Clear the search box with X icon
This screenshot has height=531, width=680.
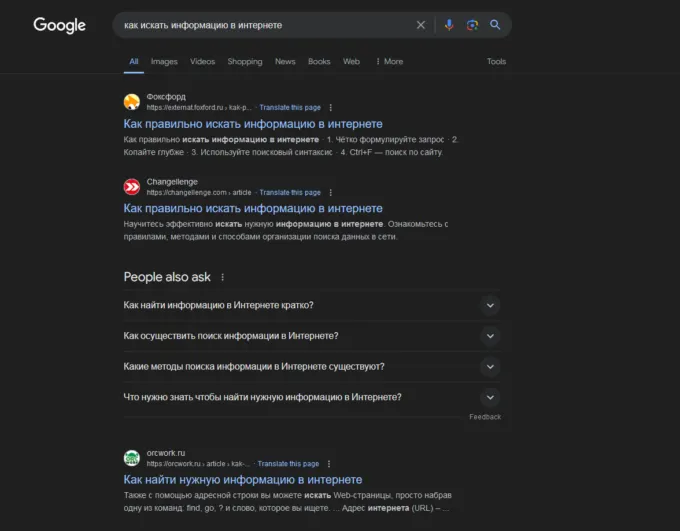pyautogui.click(x=421, y=25)
